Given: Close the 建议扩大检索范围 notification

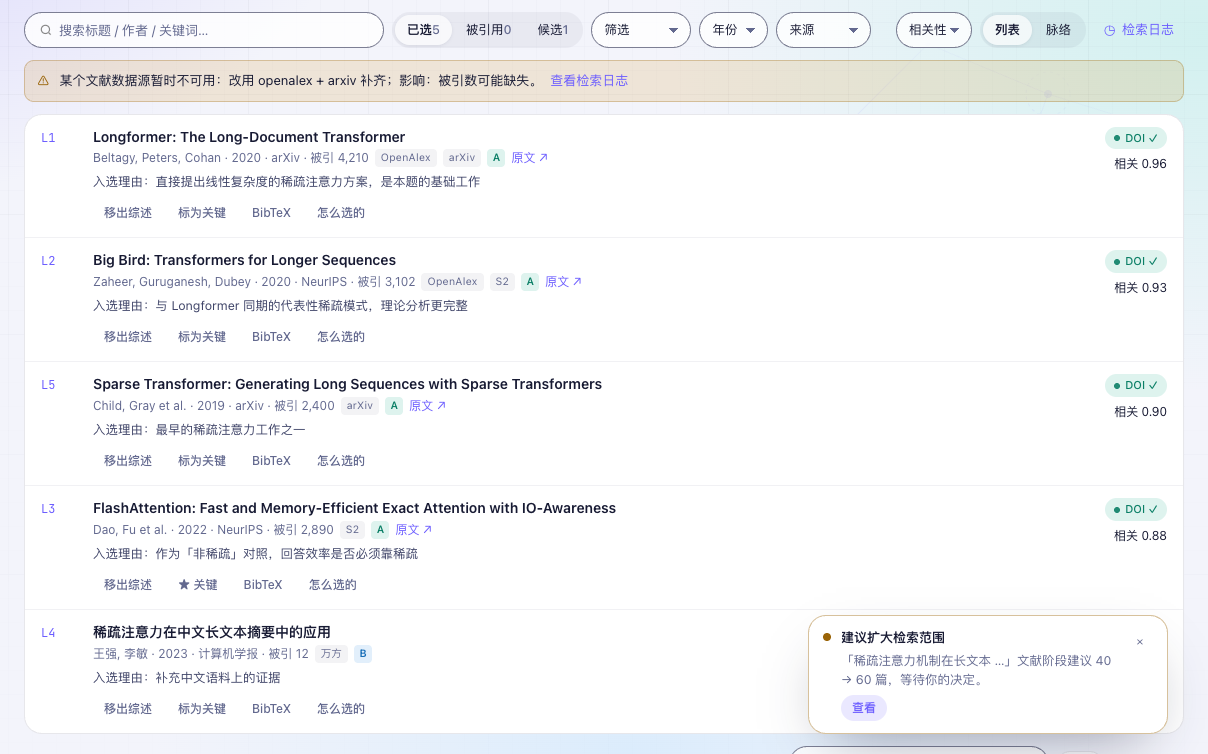Looking at the screenshot, I should (1140, 642).
